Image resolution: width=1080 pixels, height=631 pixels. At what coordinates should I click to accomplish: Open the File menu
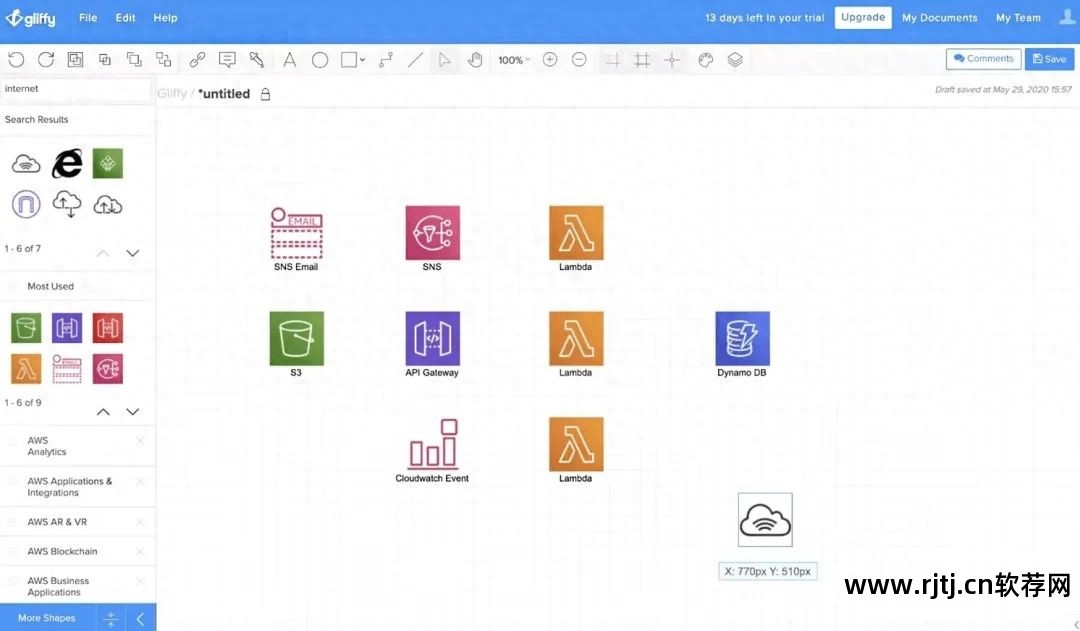coord(88,18)
